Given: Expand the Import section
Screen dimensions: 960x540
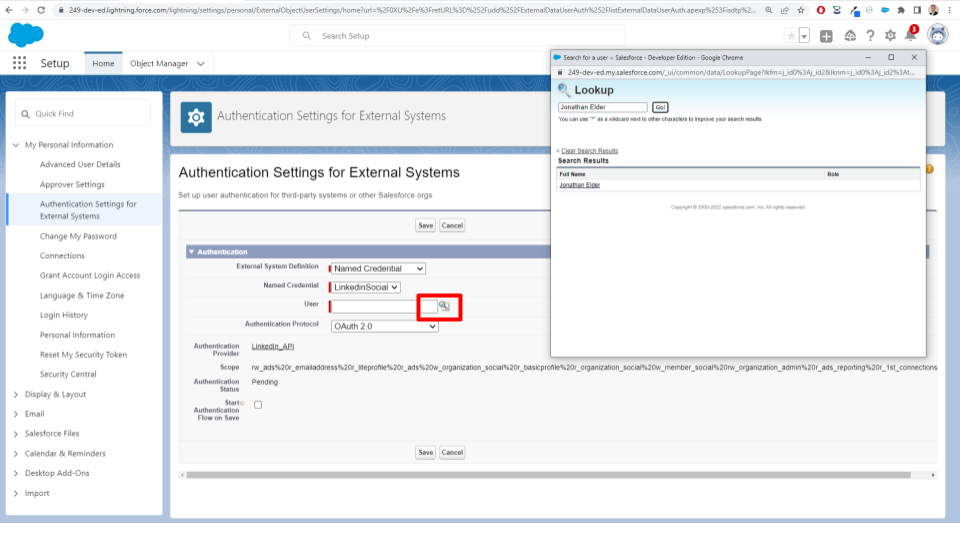Looking at the screenshot, I should pyautogui.click(x=16, y=493).
